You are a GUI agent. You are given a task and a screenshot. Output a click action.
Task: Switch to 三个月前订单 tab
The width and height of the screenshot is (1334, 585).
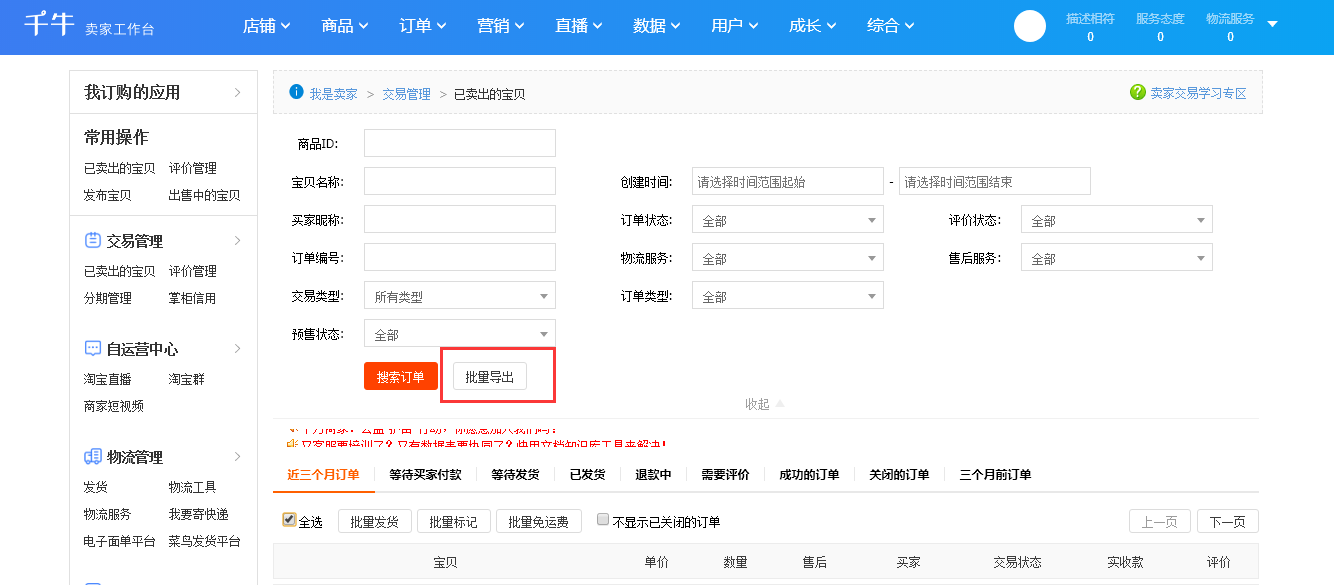point(995,474)
